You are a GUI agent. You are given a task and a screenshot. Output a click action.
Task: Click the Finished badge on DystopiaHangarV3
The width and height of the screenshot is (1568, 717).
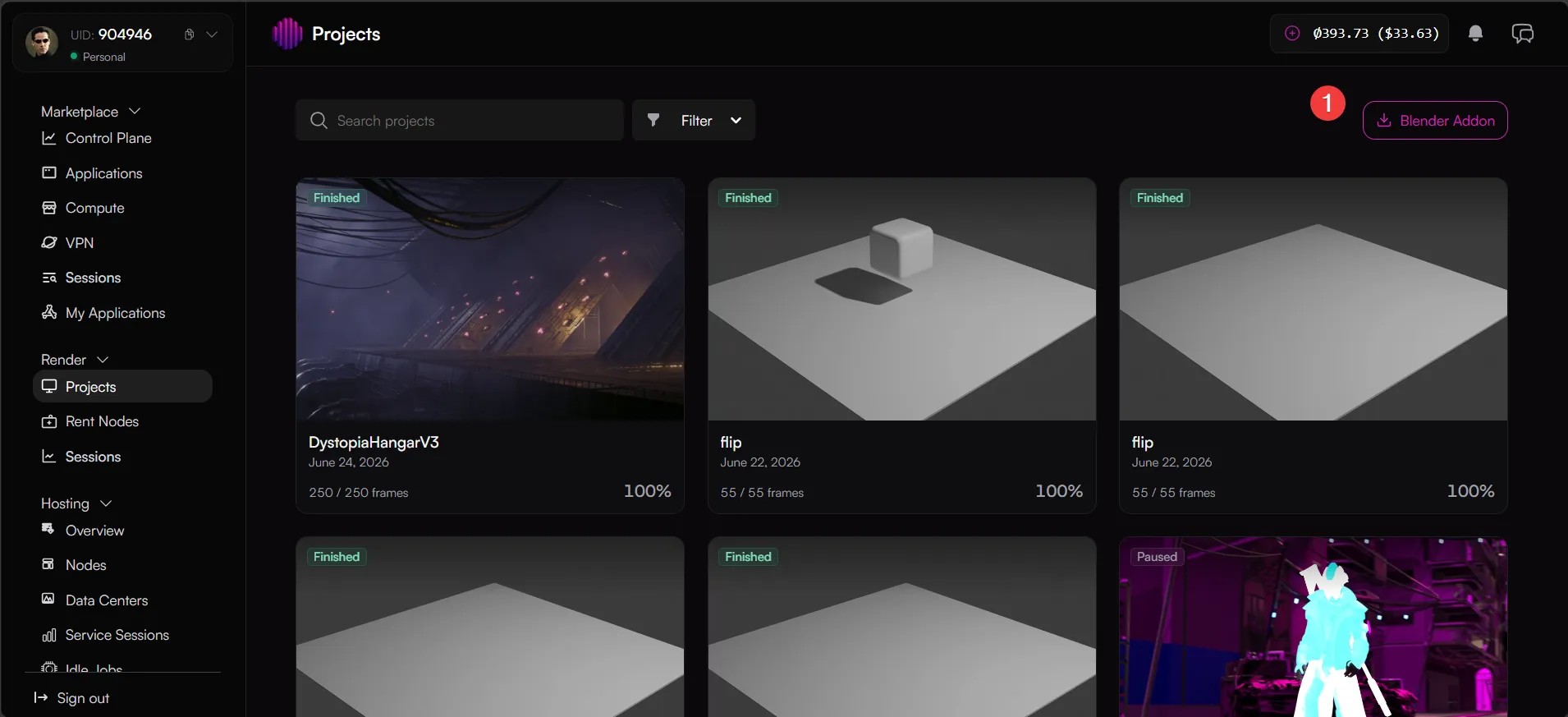337,198
